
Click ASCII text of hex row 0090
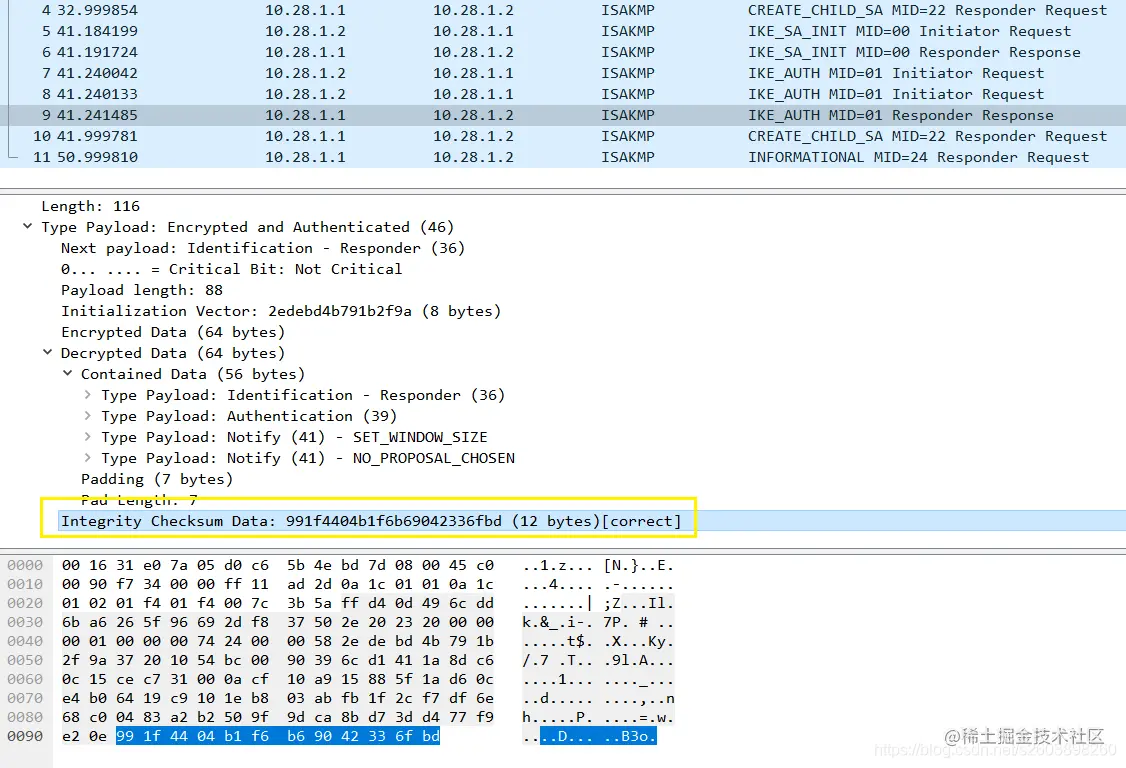(x=589, y=736)
